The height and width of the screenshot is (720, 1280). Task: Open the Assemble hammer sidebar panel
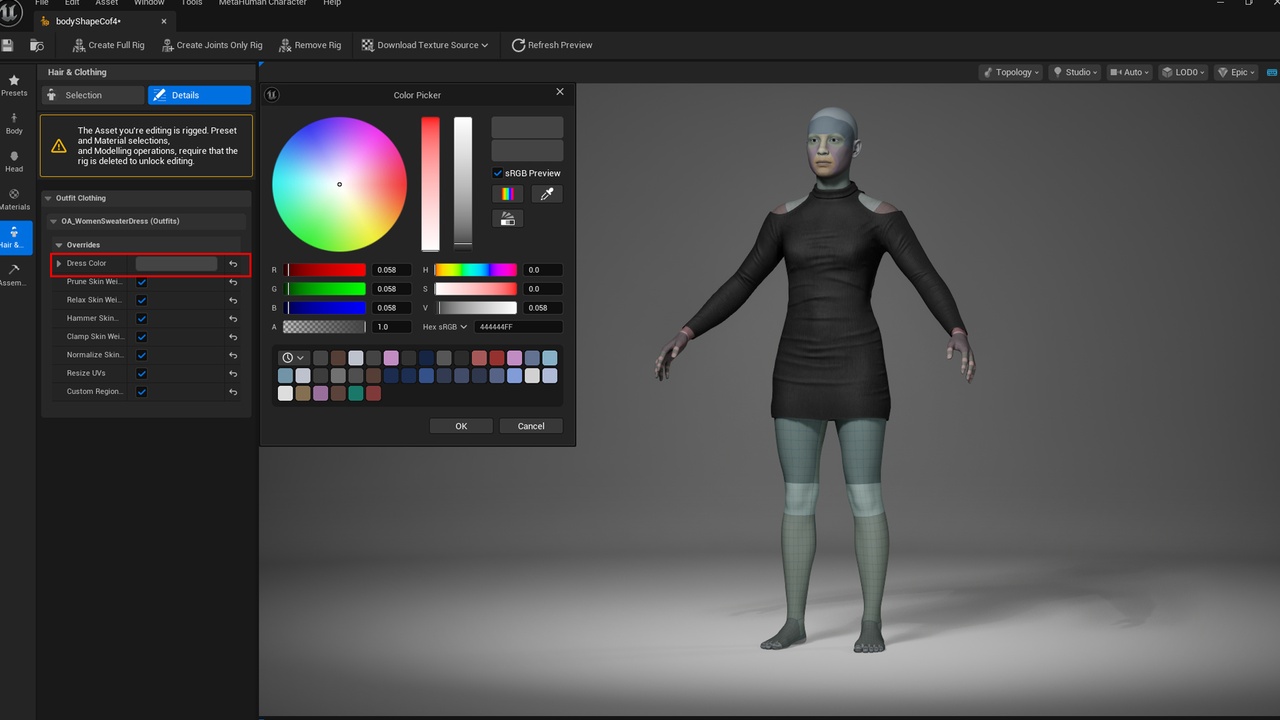(x=14, y=275)
